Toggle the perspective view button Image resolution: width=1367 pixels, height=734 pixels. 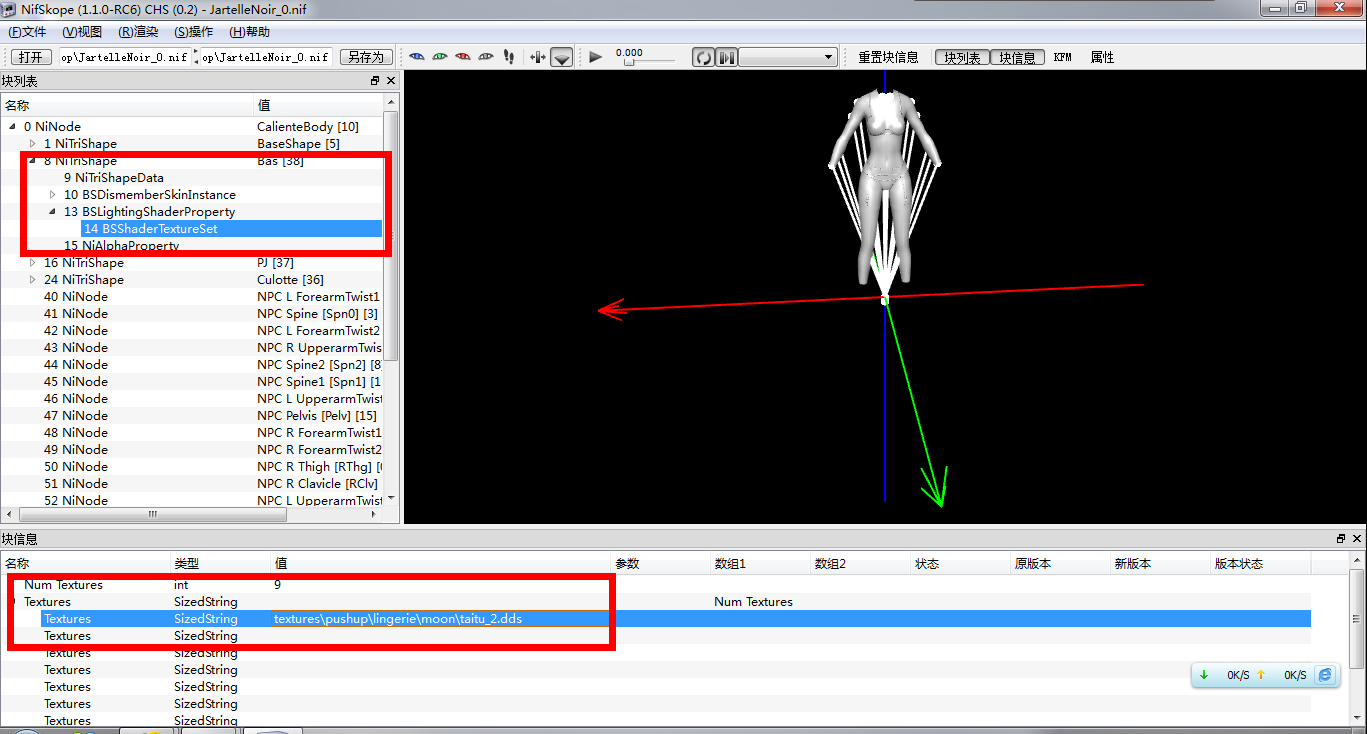coord(562,58)
